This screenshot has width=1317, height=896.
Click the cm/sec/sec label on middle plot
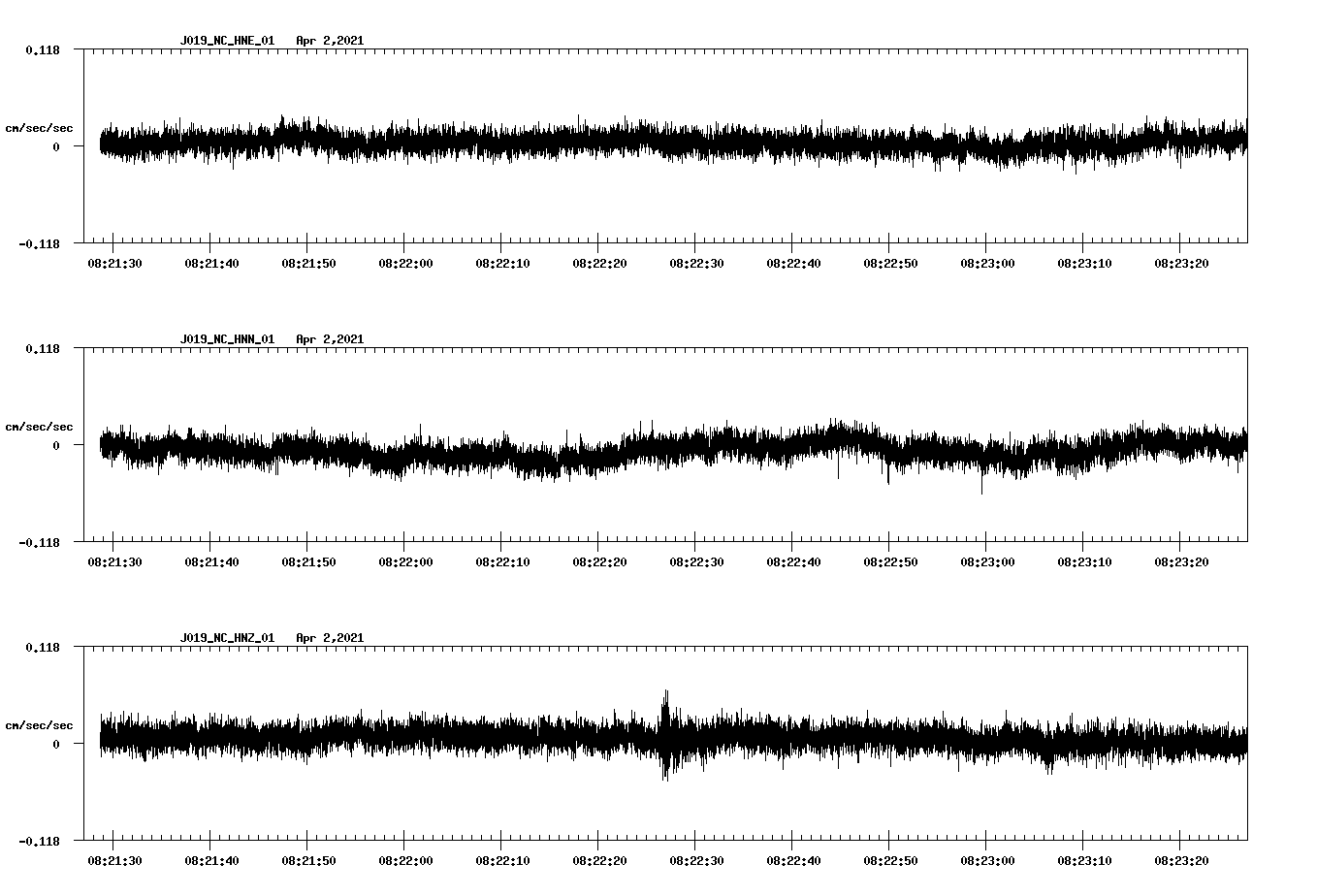39,426
